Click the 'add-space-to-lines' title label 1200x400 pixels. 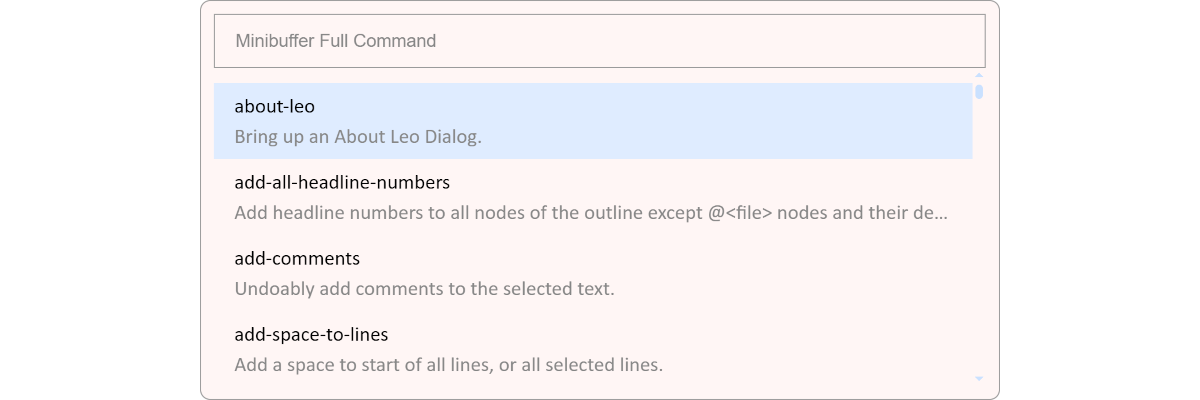point(311,335)
